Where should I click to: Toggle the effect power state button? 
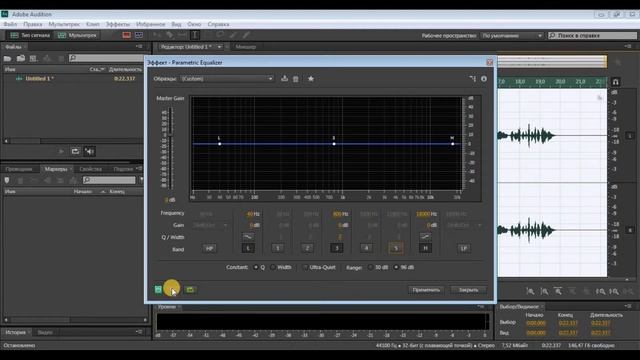tap(158, 289)
